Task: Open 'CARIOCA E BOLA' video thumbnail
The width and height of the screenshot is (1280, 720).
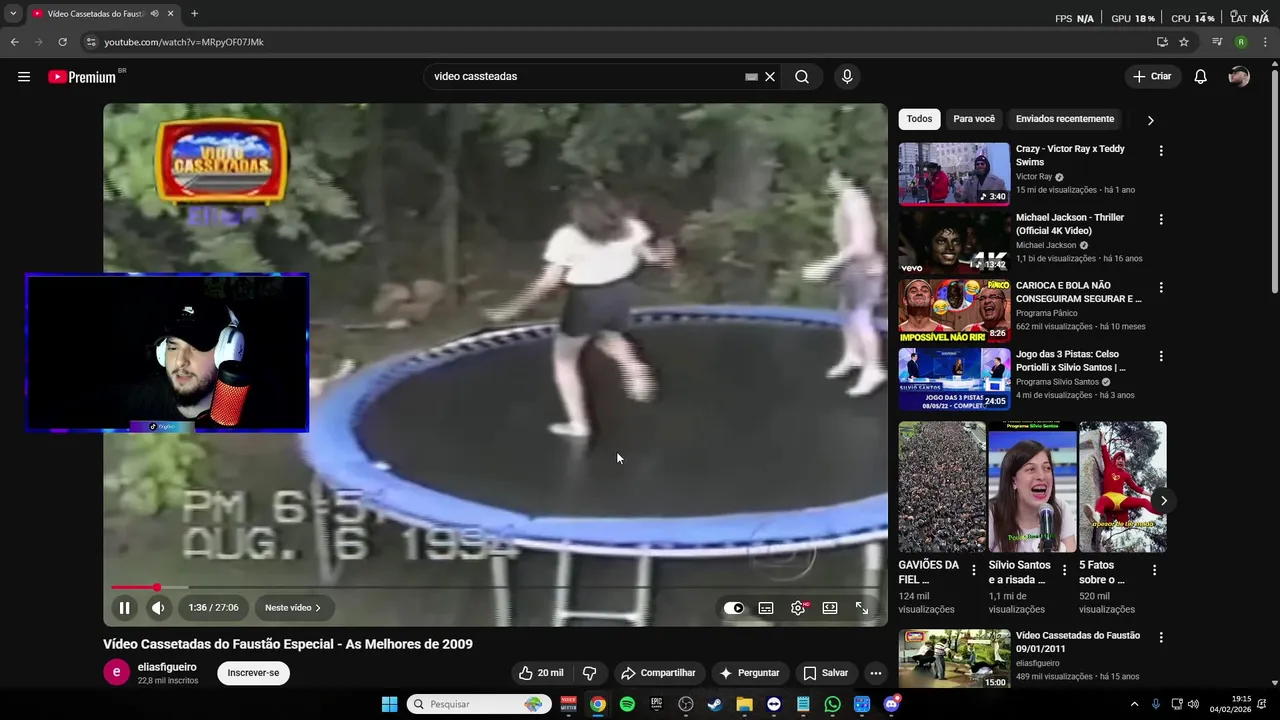Action: point(954,310)
